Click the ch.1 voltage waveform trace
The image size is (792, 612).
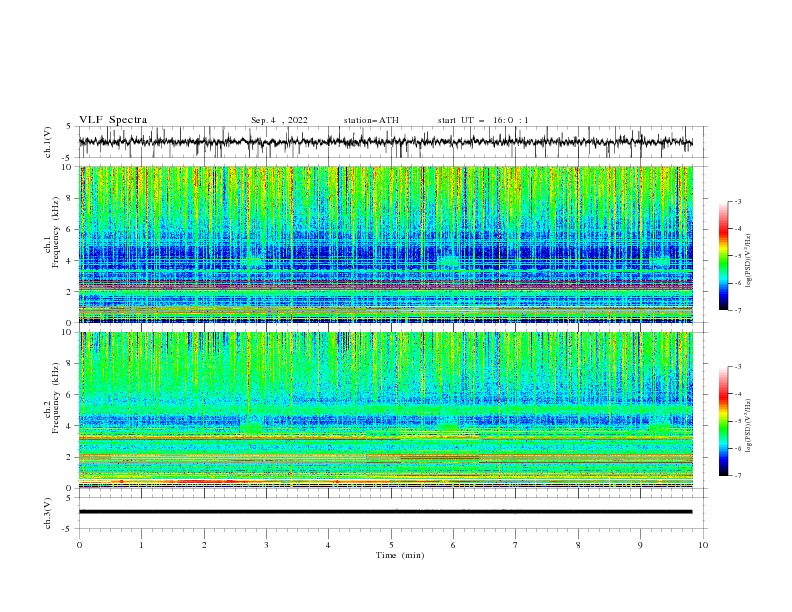pos(386,142)
